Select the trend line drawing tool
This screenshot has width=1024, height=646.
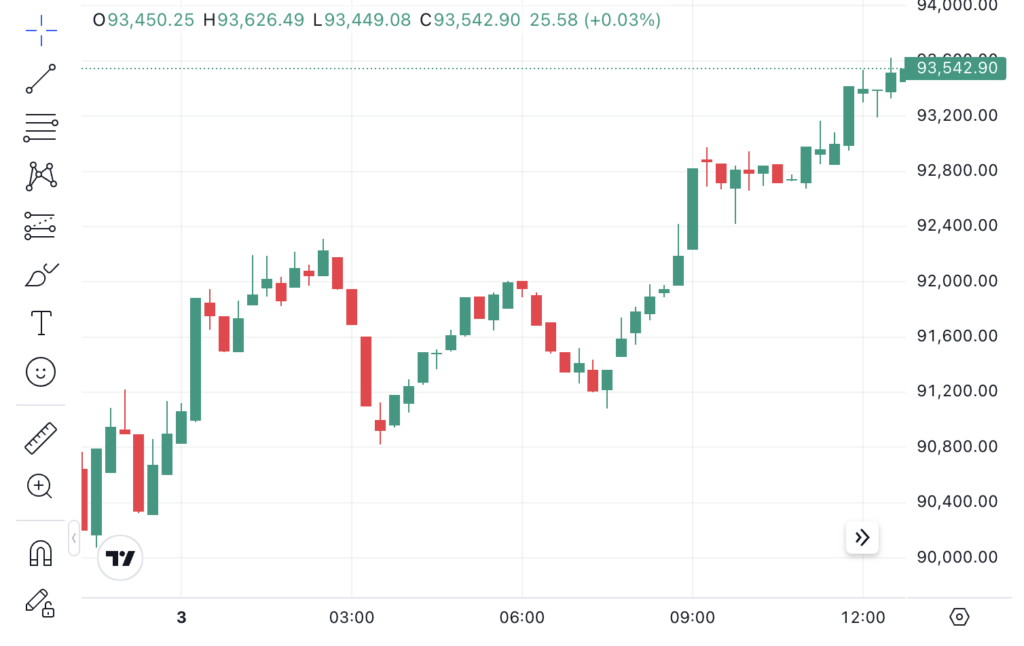click(41, 78)
